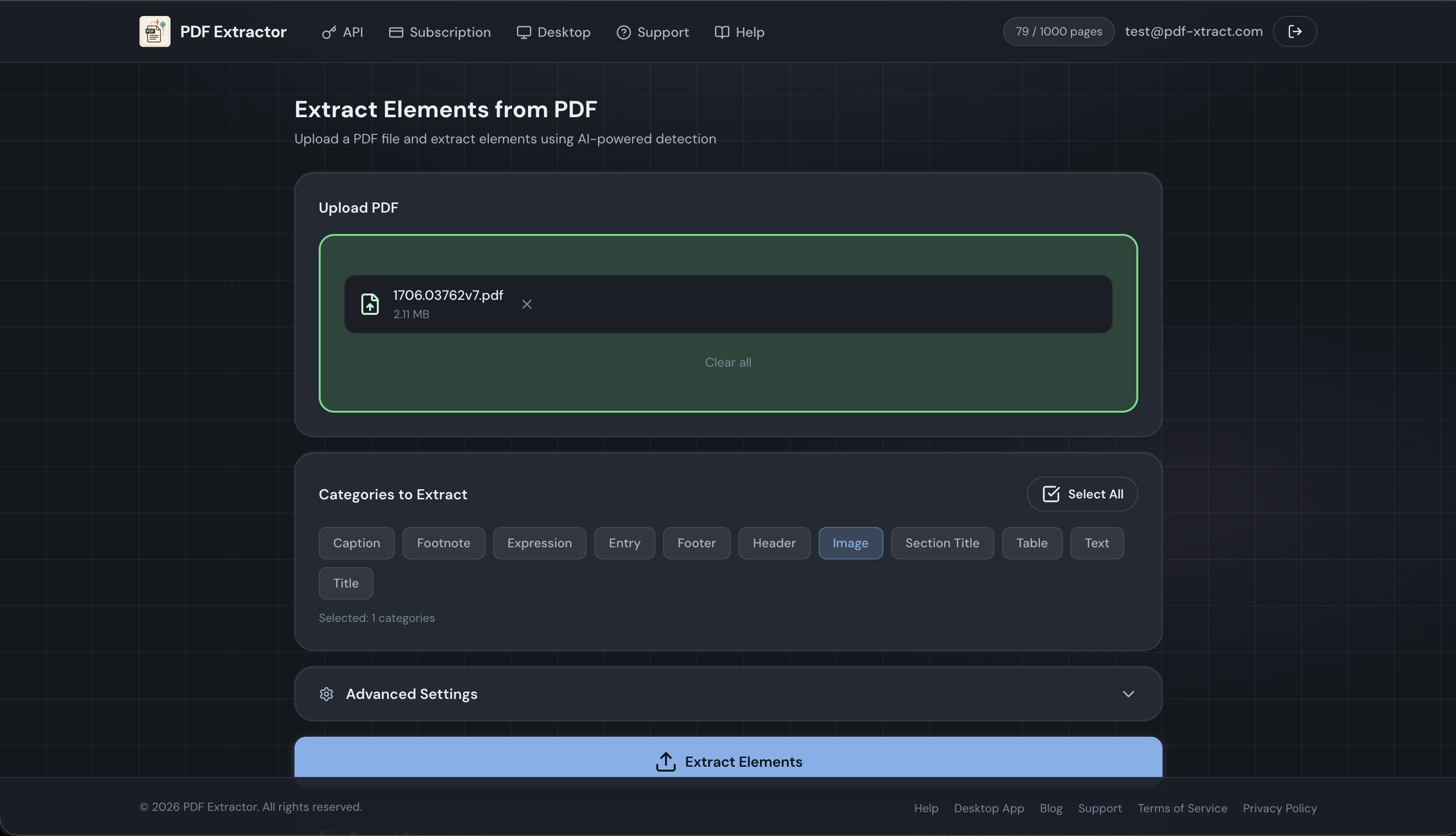The height and width of the screenshot is (836, 1456).
Task: Toggle the Section Title category
Action: (x=942, y=543)
